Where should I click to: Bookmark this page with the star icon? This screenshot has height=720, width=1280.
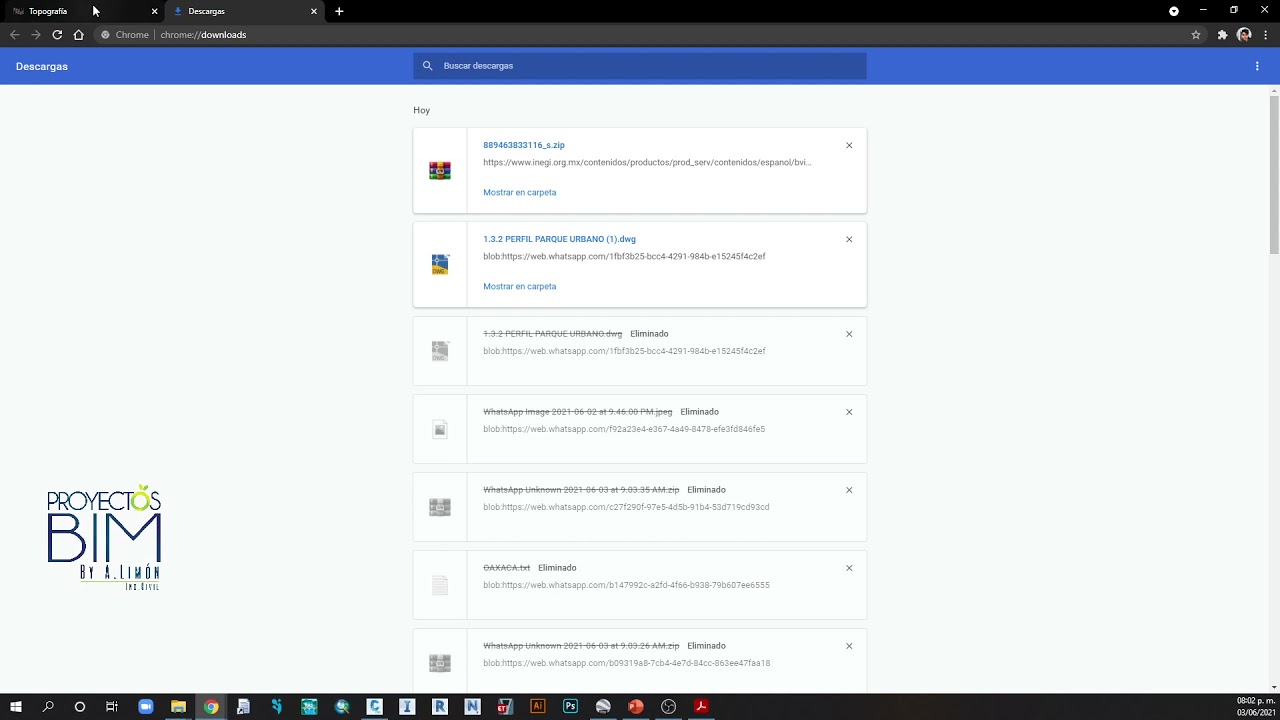1196,35
